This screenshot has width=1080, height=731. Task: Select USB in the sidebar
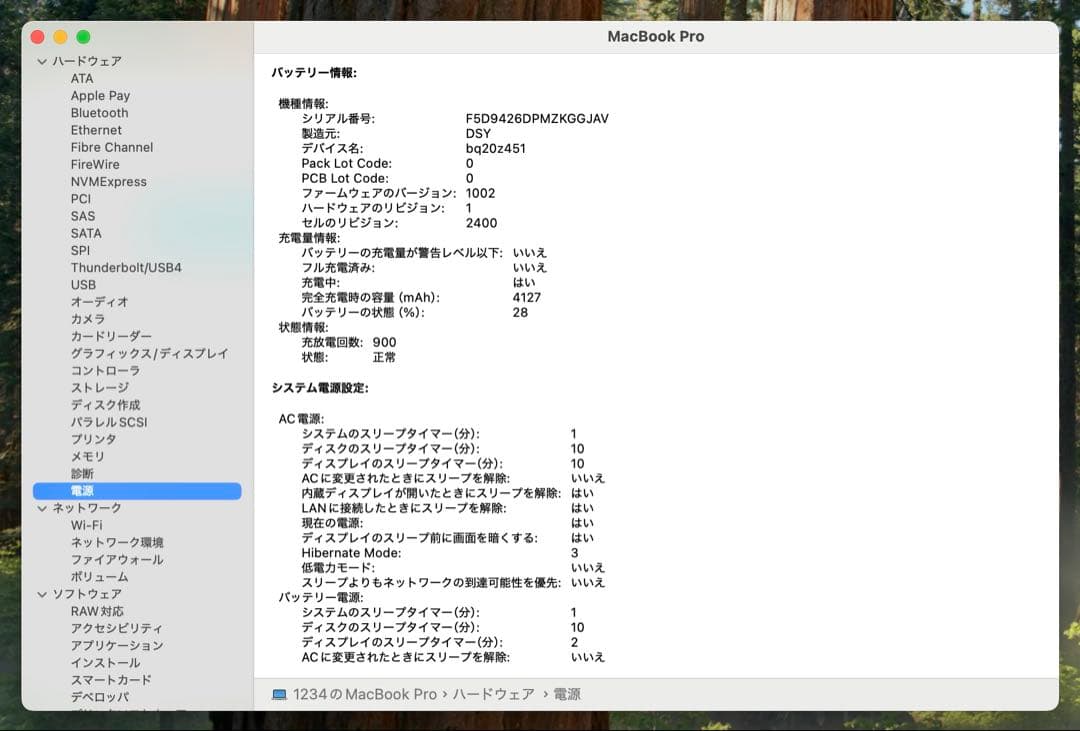pos(84,284)
